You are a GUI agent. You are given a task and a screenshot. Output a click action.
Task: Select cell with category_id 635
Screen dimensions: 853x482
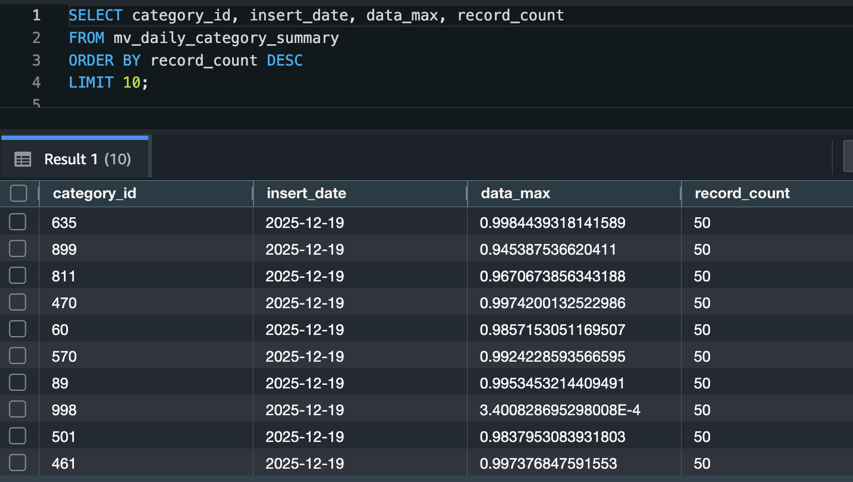[x=146, y=222]
